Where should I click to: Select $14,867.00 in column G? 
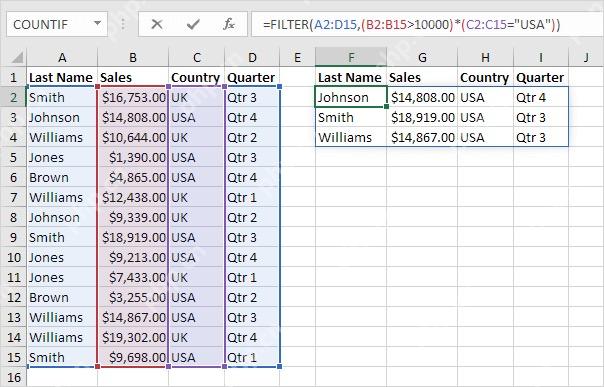[x=422, y=137]
